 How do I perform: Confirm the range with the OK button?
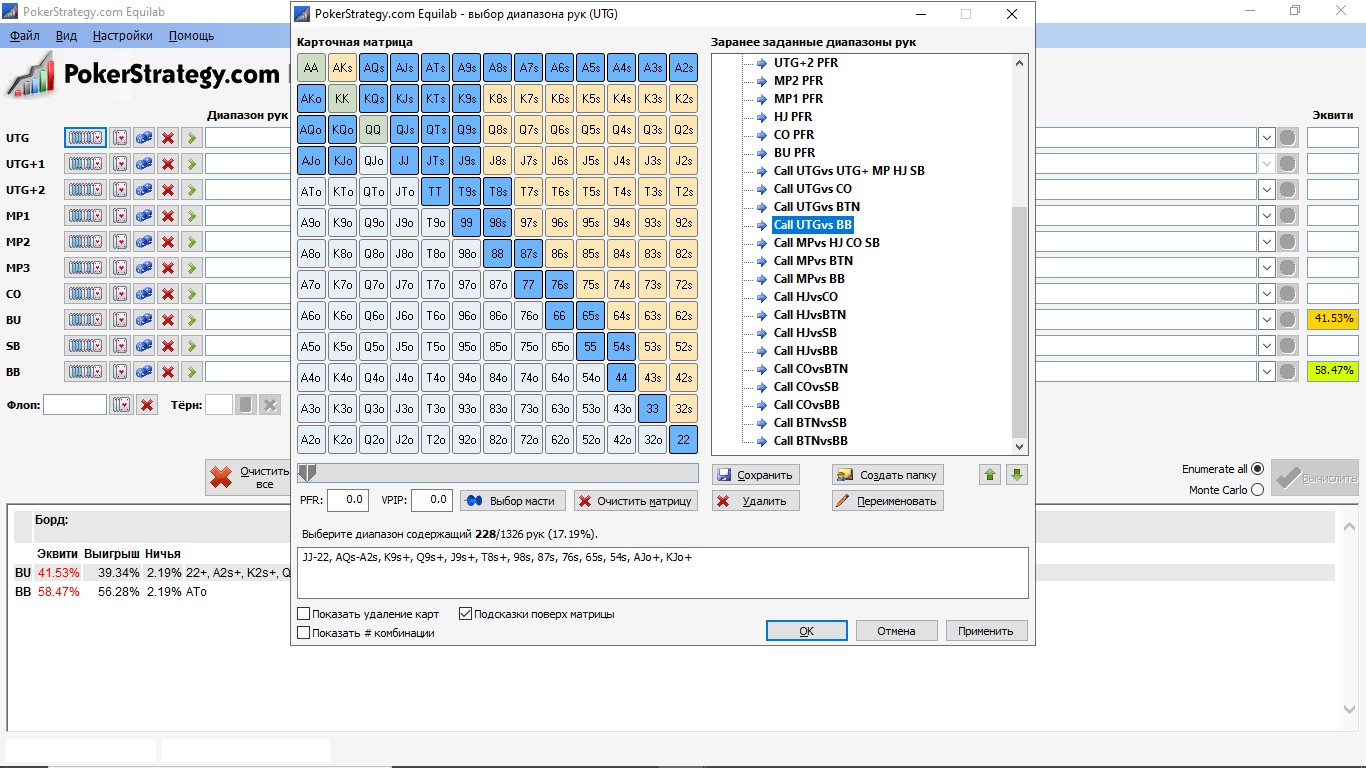click(x=807, y=631)
